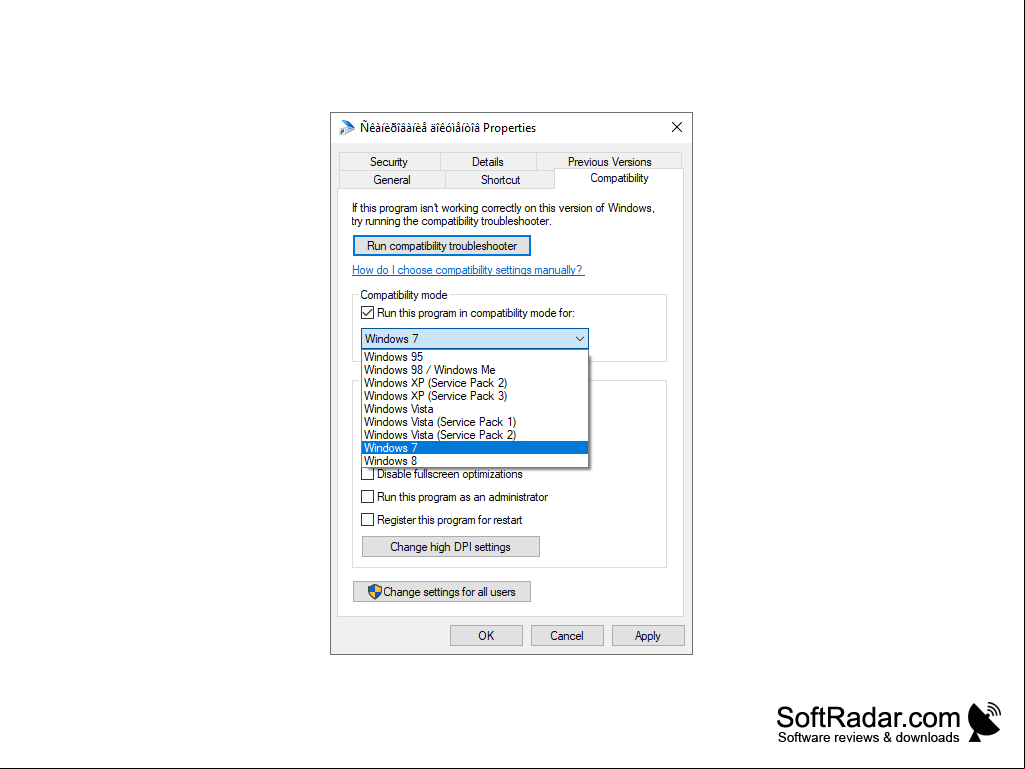Switch to the Security tab

389,162
